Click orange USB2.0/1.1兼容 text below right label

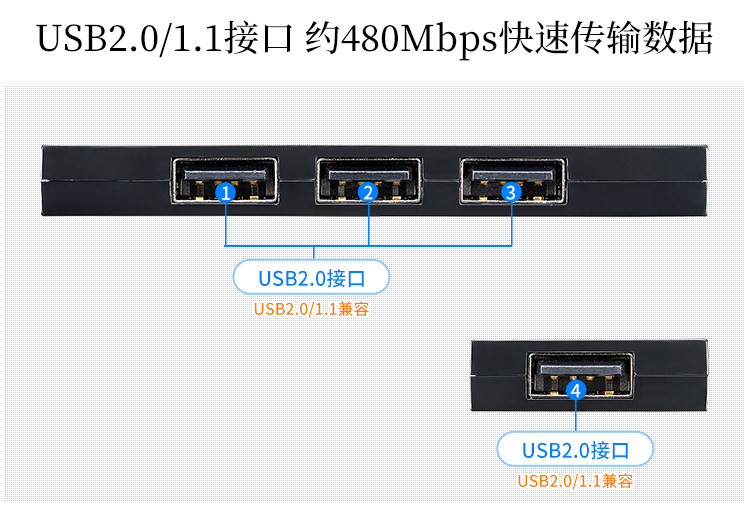click(x=575, y=481)
